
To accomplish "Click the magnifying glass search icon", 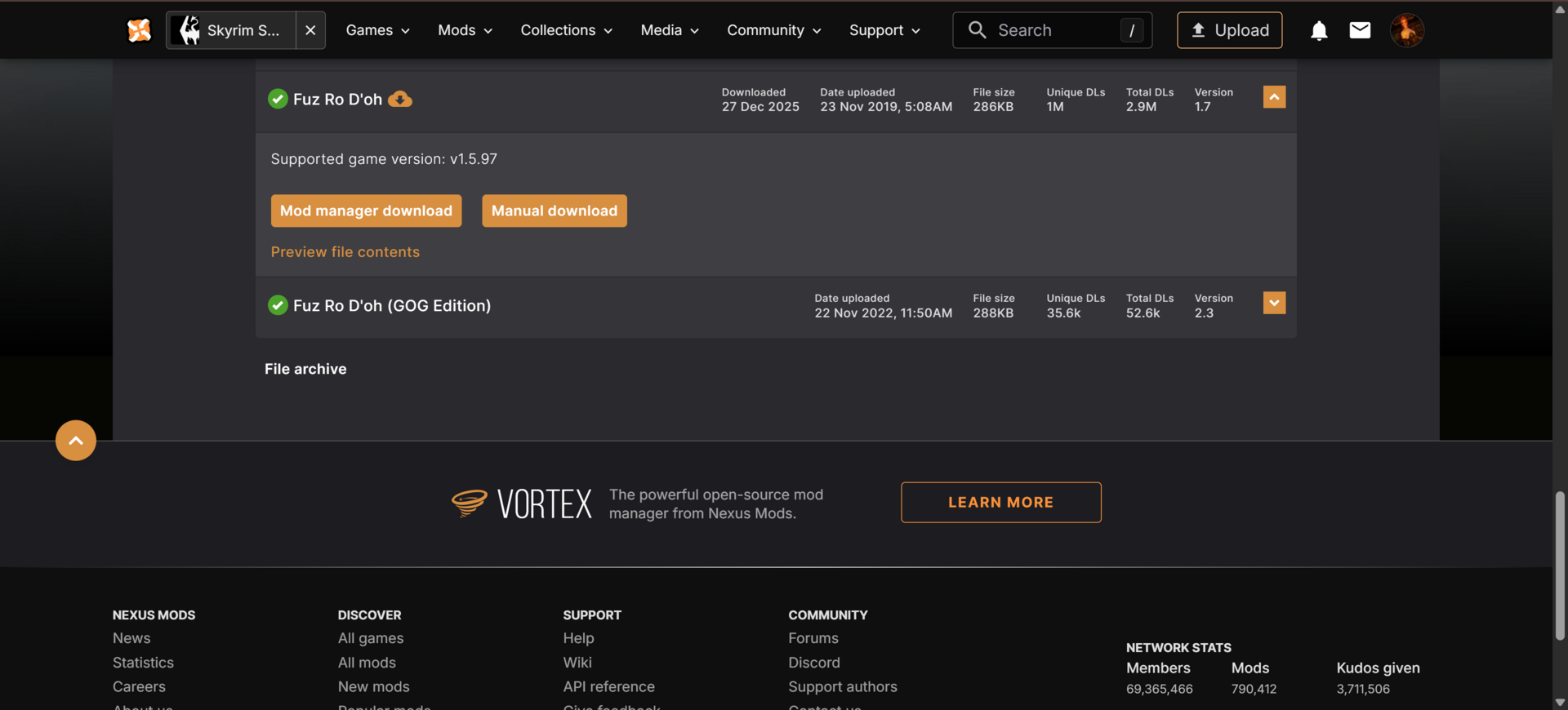I will tap(977, 30).
